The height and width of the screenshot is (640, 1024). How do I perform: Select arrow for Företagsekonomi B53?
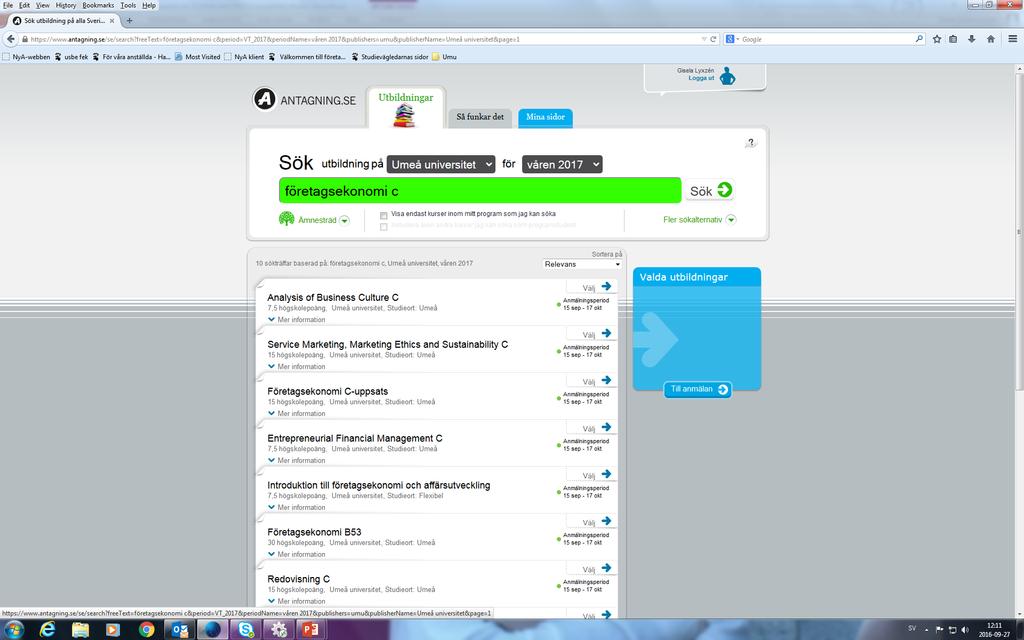(607, 520)
